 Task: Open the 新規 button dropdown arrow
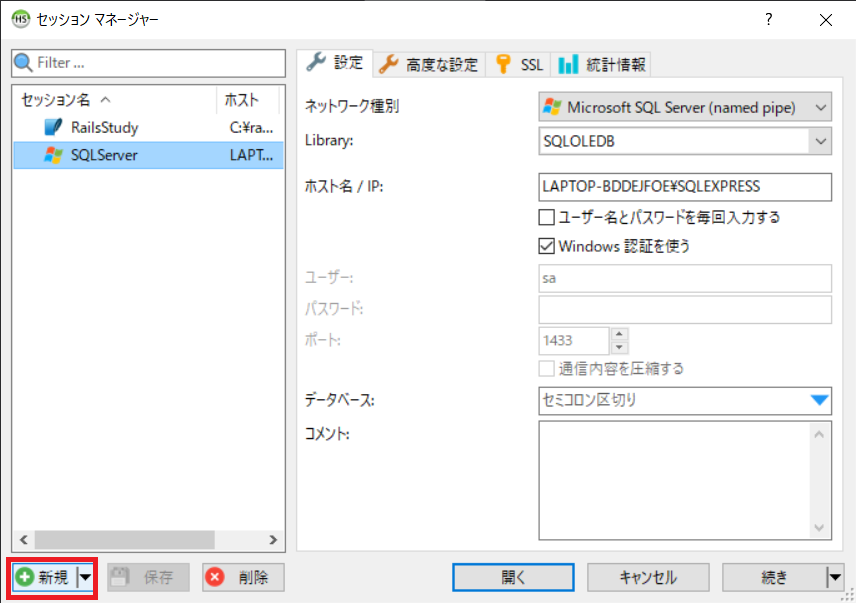85,577
